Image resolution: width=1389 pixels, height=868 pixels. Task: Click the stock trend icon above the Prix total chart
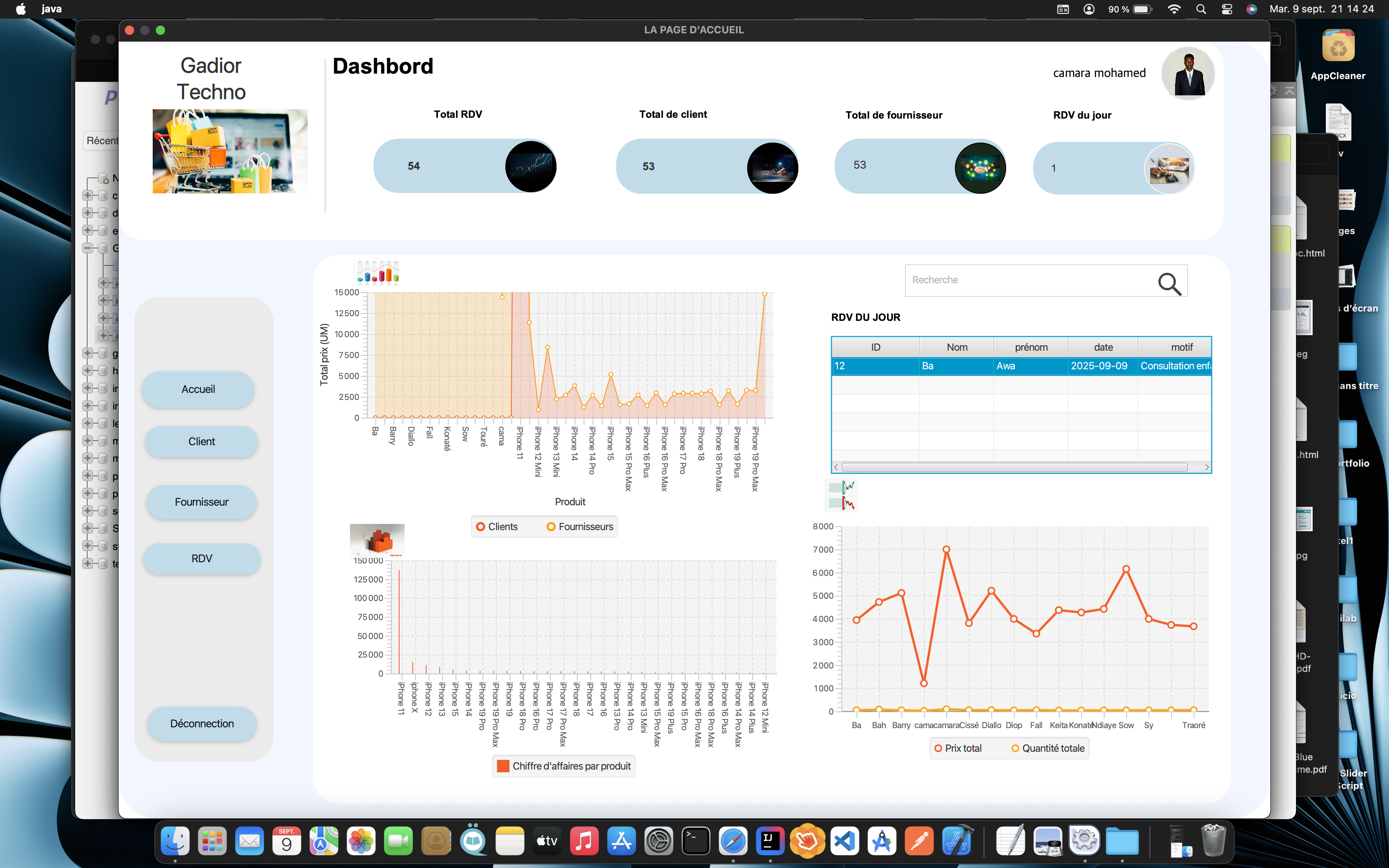841,496
